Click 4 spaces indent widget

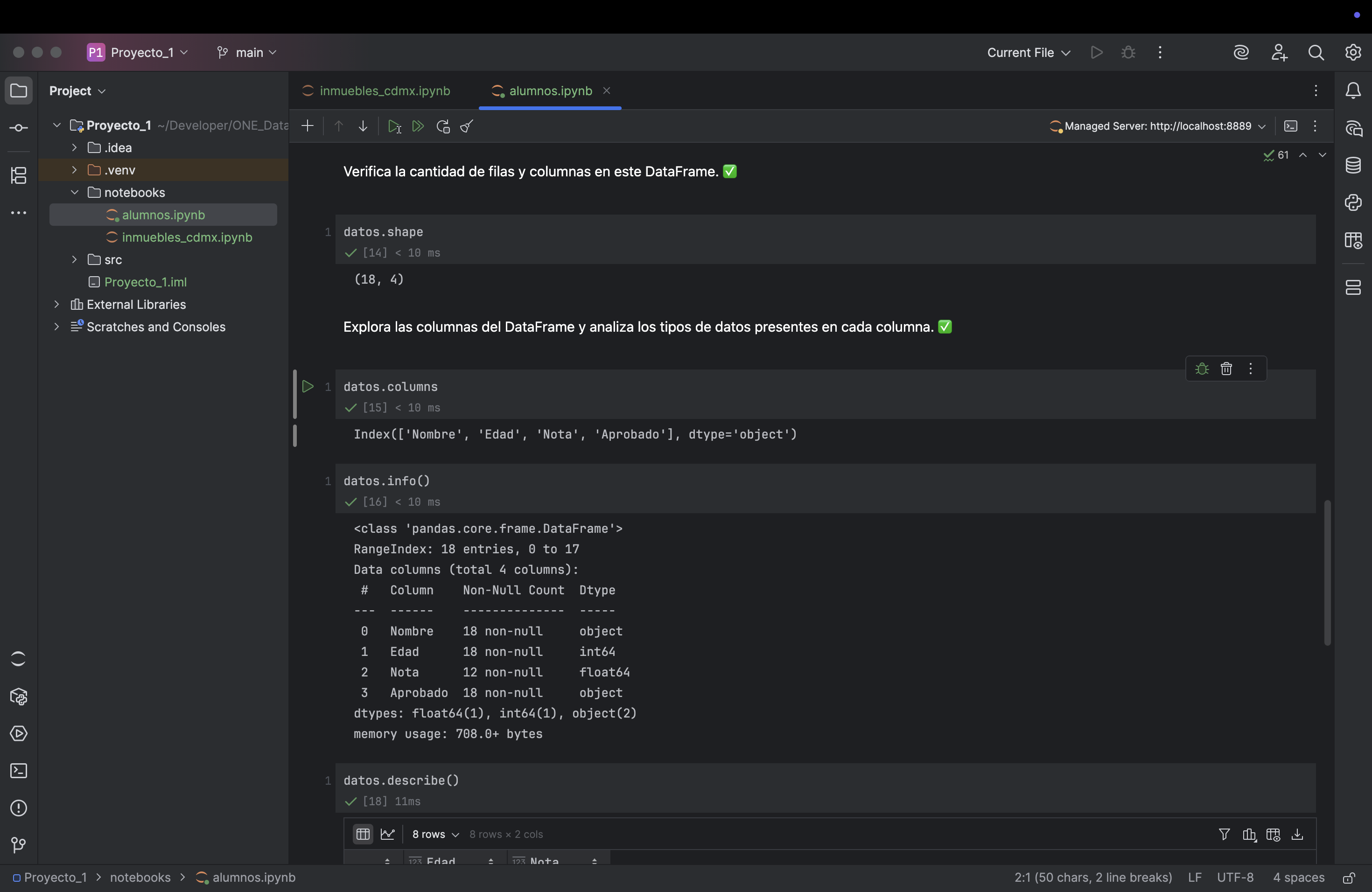click(1299, 878)
